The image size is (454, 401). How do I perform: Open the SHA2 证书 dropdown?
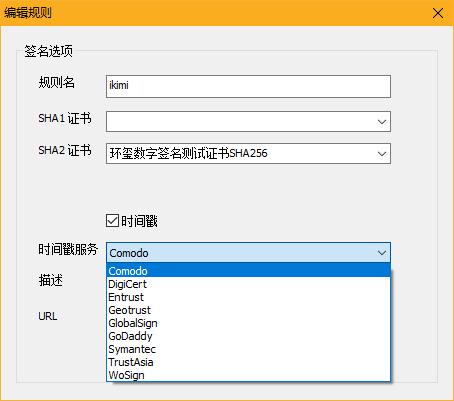(x=248, y=154)
